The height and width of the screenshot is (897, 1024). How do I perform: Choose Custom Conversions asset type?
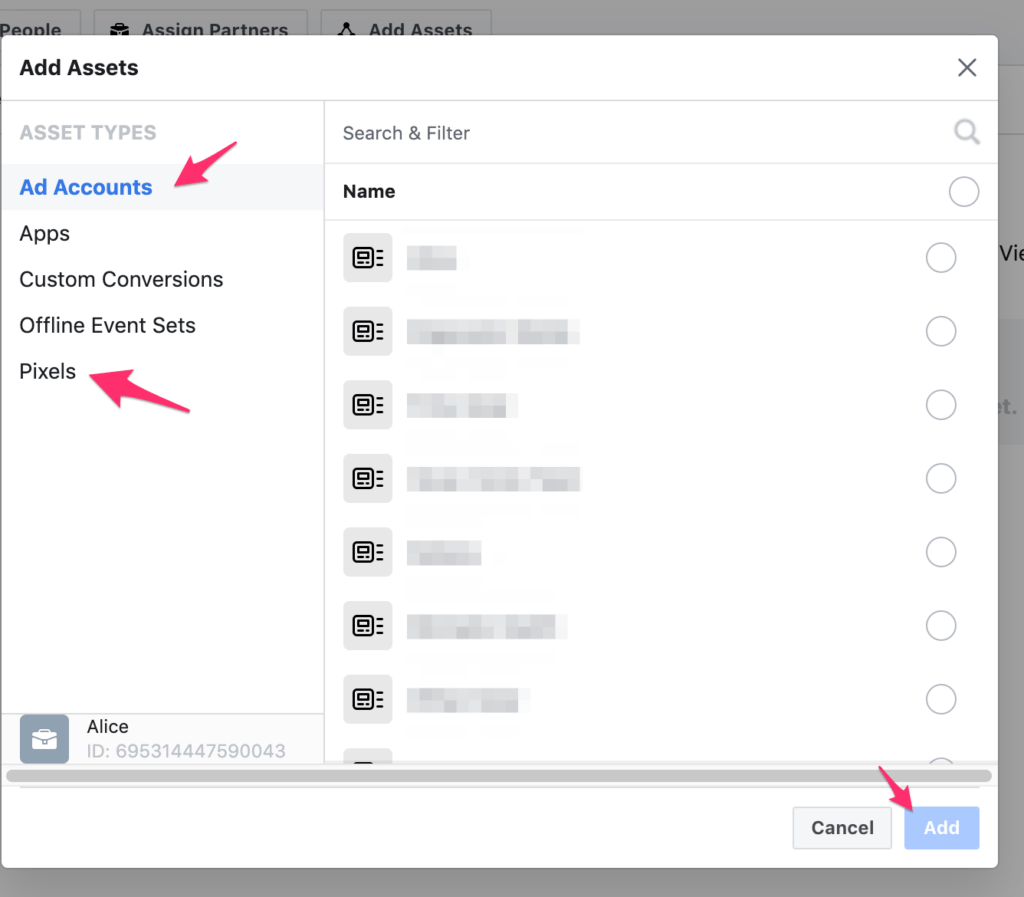pos(121,279)
